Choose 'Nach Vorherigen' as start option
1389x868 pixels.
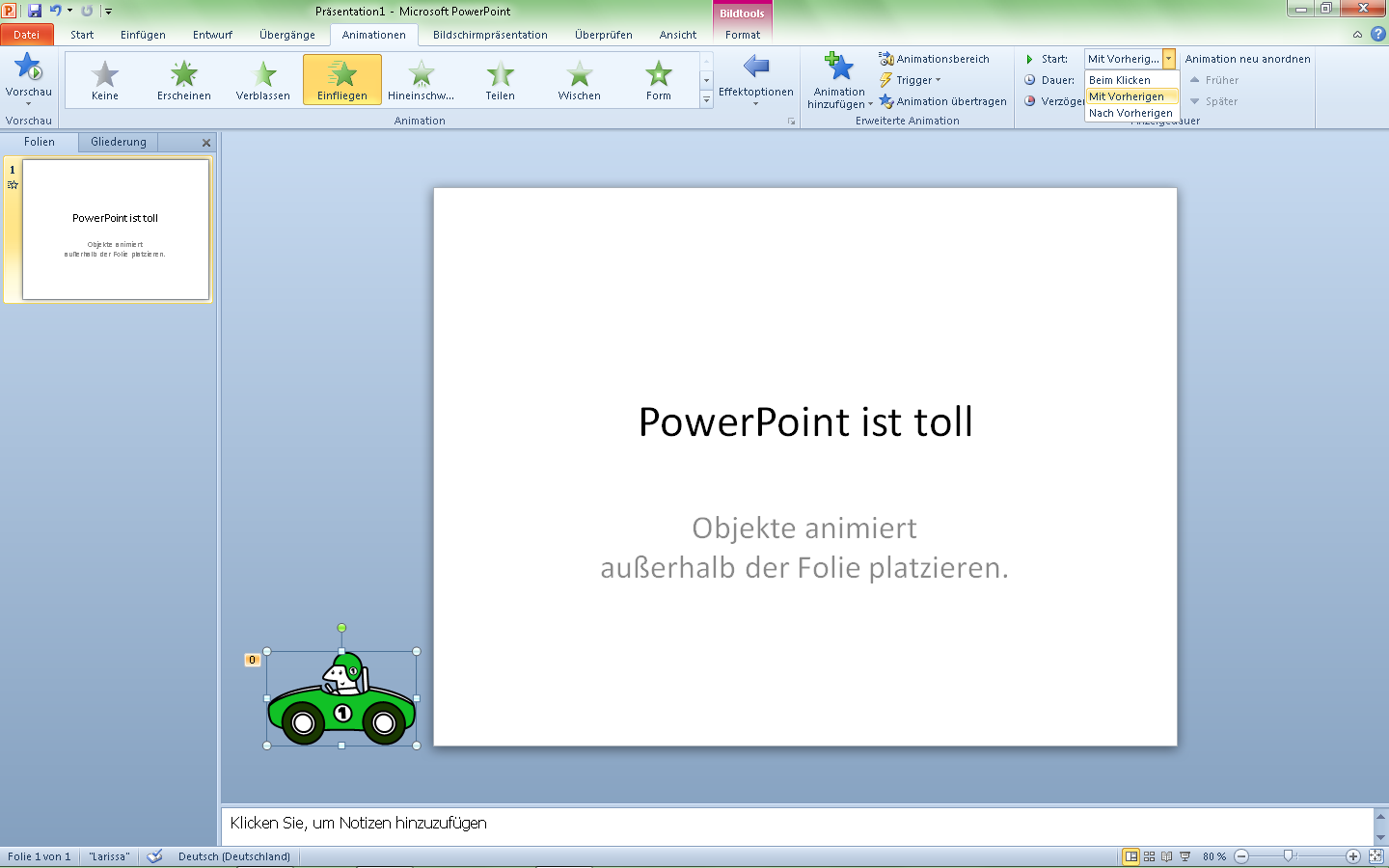(1130, 113)
